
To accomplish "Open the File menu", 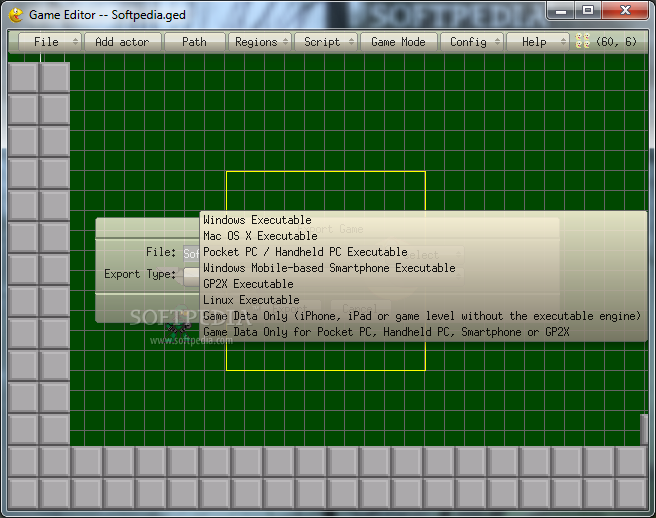I will coord(49,42).
